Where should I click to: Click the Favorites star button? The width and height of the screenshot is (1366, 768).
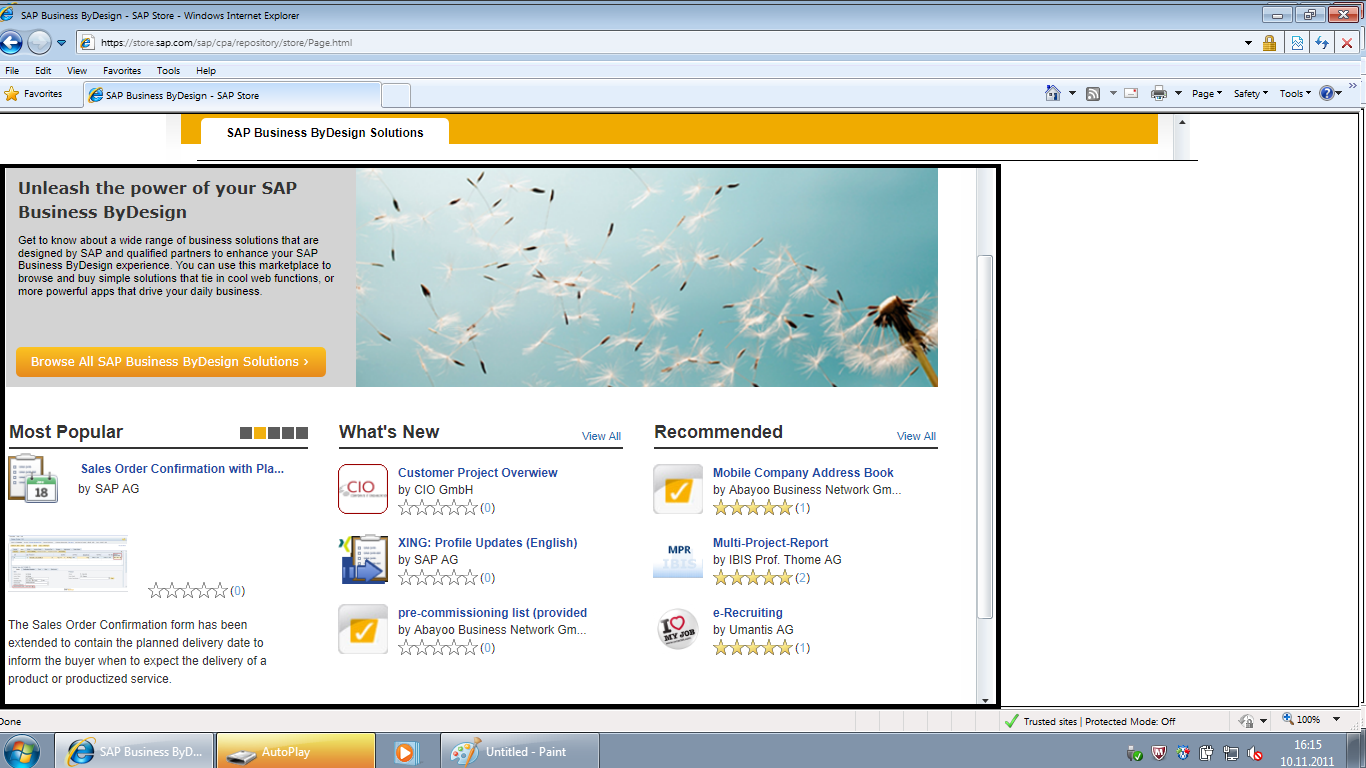tap(33, 94)
